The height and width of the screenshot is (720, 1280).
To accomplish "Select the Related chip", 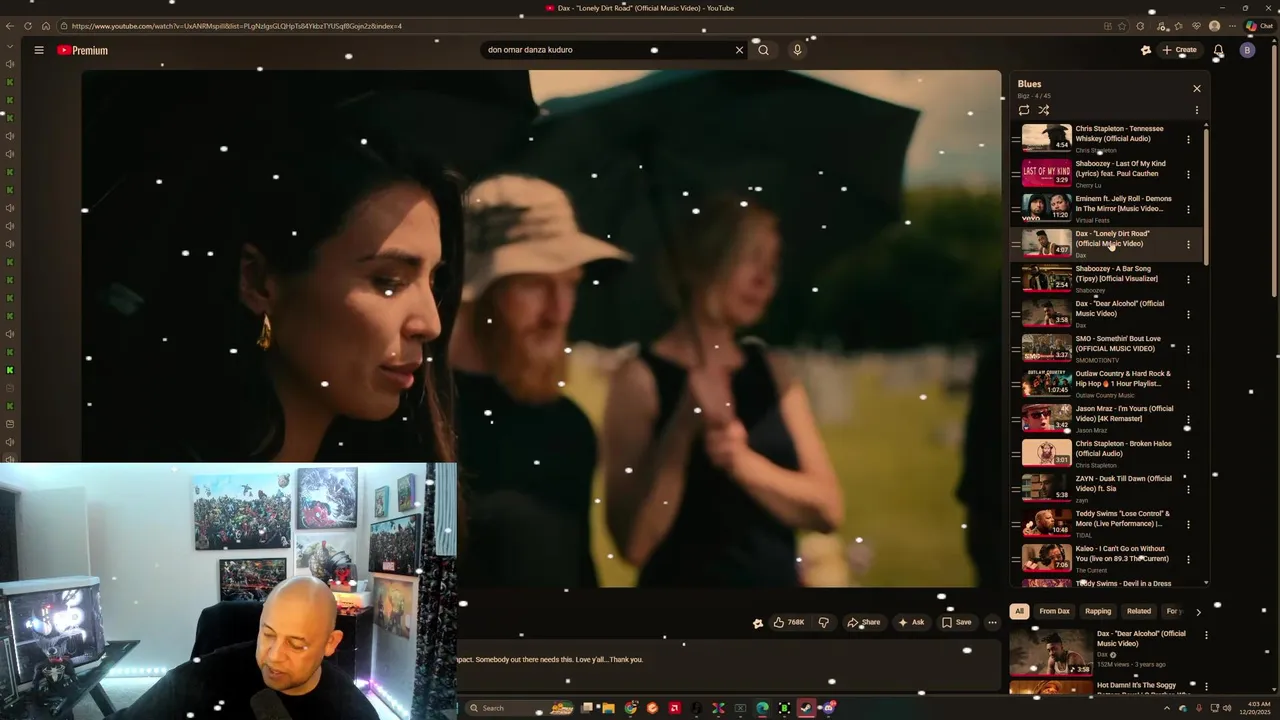I will click(x=1139, y=611).
